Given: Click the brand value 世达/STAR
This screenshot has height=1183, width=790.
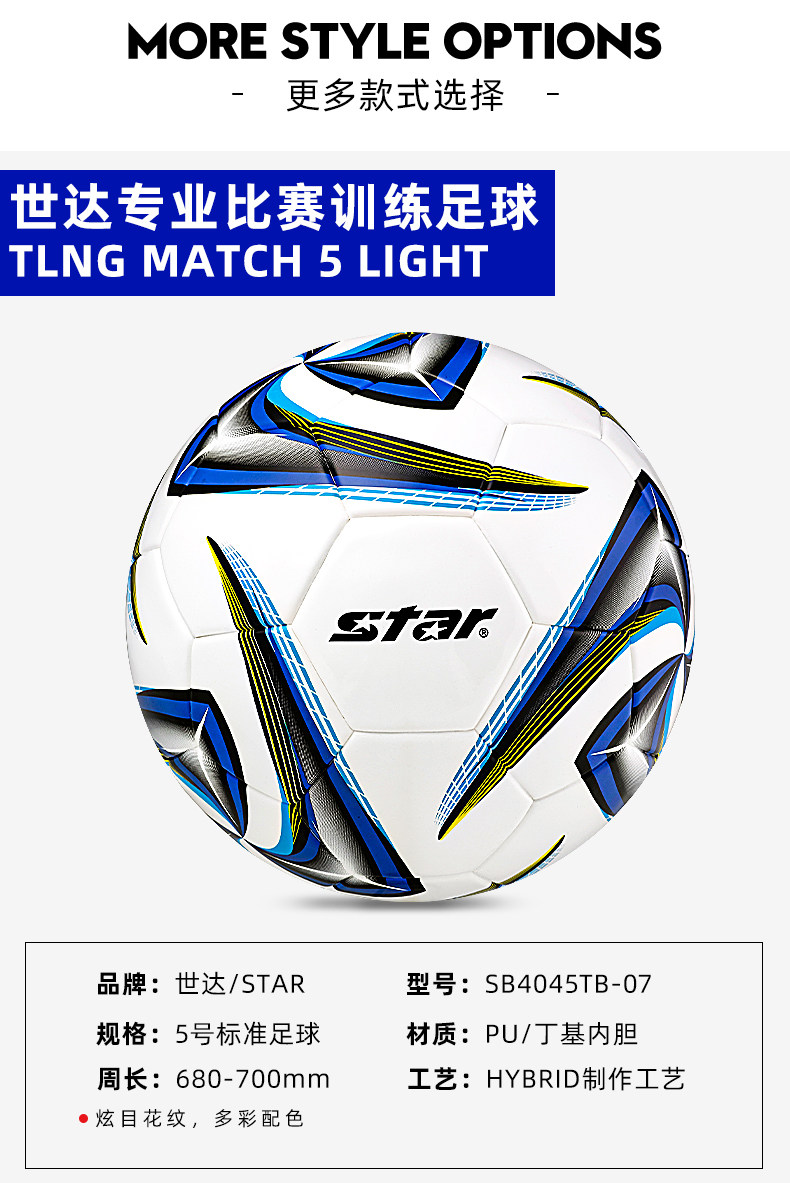Looking at the screenshot, I should pyautogui.click(x=240, y=984).
